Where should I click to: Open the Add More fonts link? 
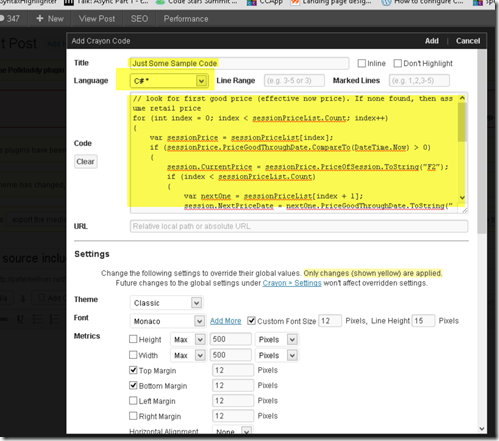click(226, 321)
